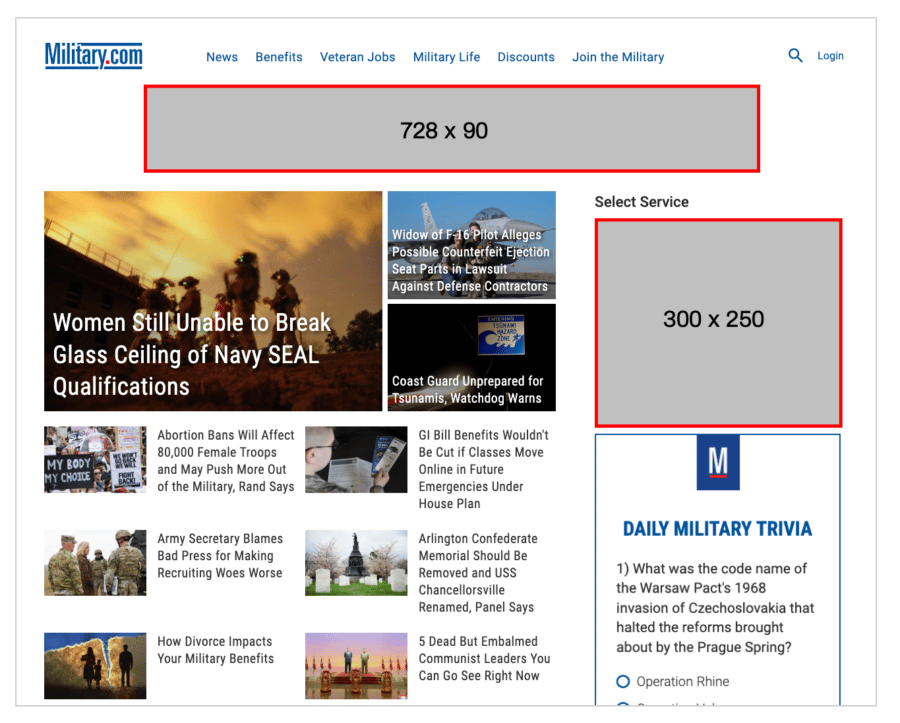Click the abortion bans protest thumbnail

click(x=95, y=460)
